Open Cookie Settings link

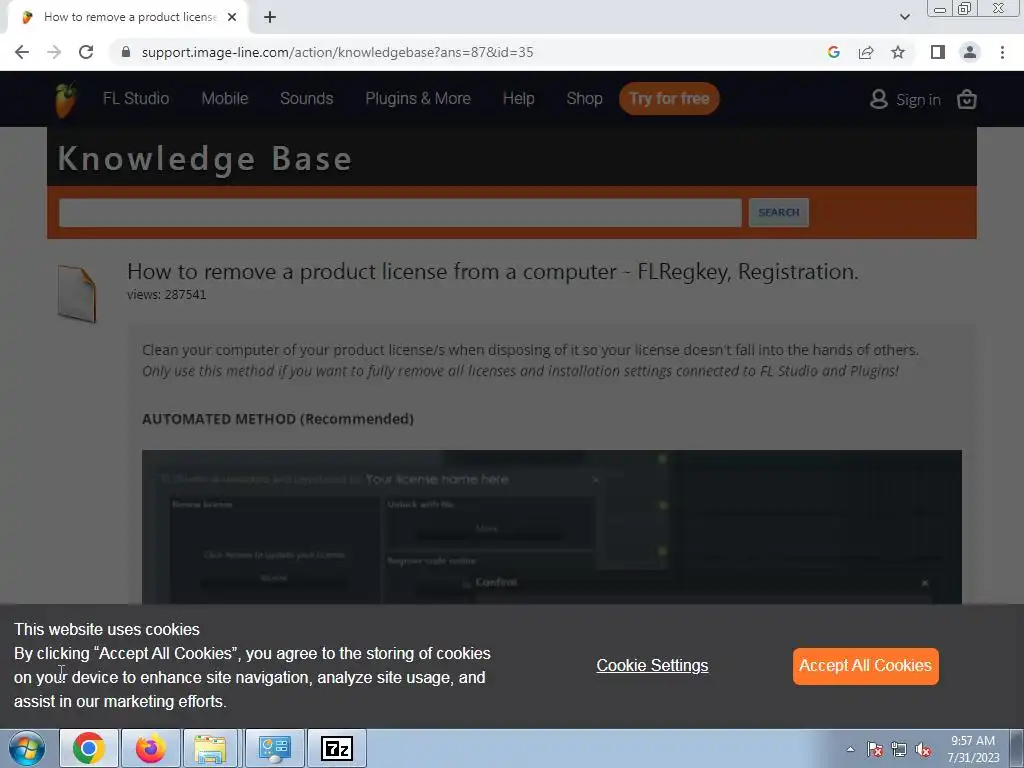[652, 665]
